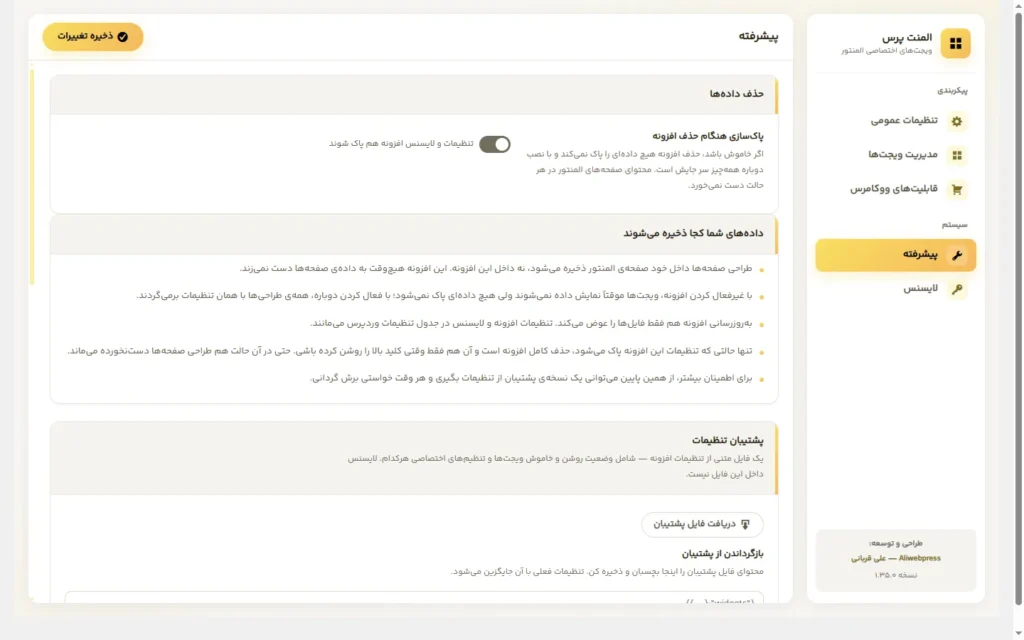Viewport: 1024px width, 640px height.
Task: Click the gear icon beside تنظیمات عمومی
Action: 957,121
